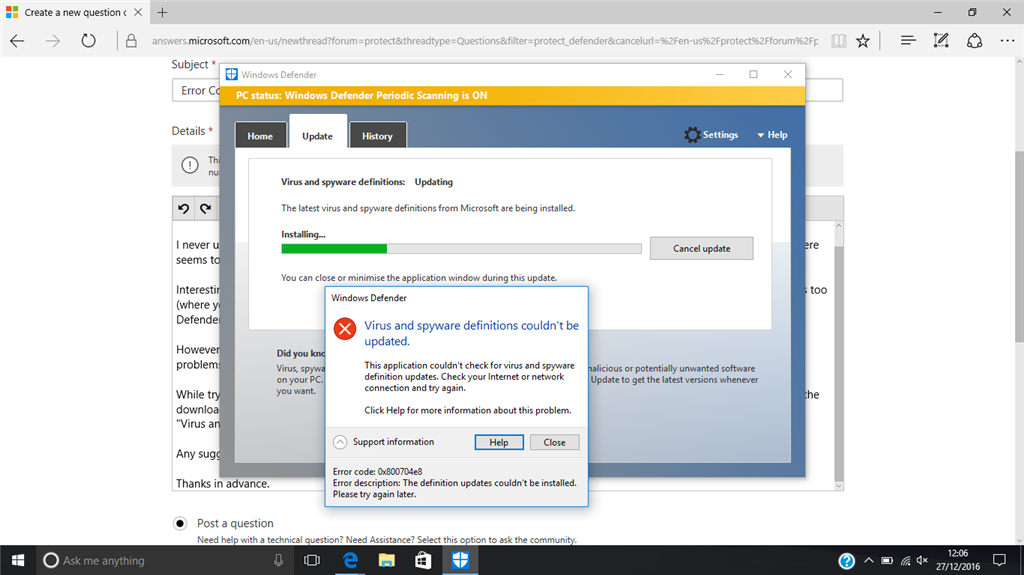The width and height of the screenshot is (1024, 575).
Task: Click the Subject input field
Action: pos(507,90)
